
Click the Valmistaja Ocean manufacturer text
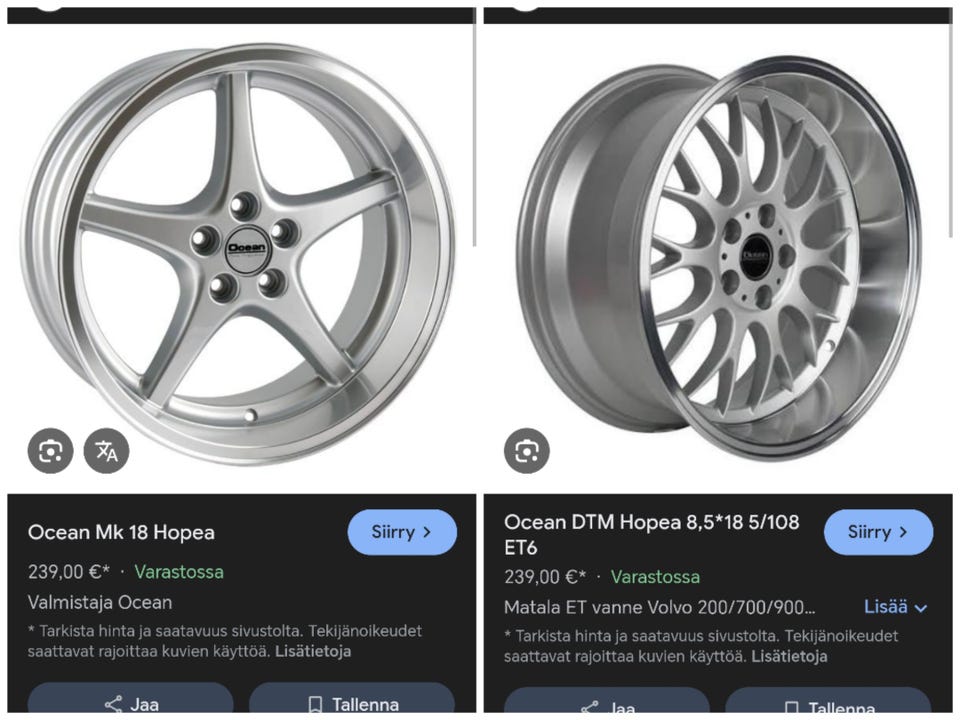(x=100, y=602)
